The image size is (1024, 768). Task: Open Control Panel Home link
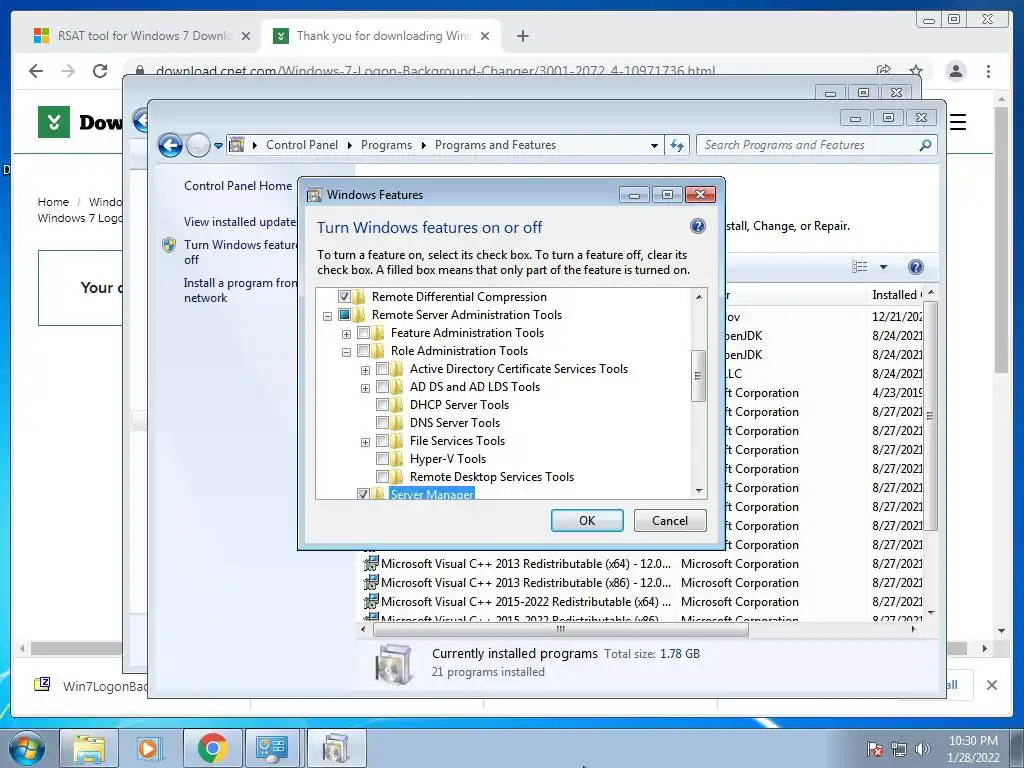coord(238,185)
